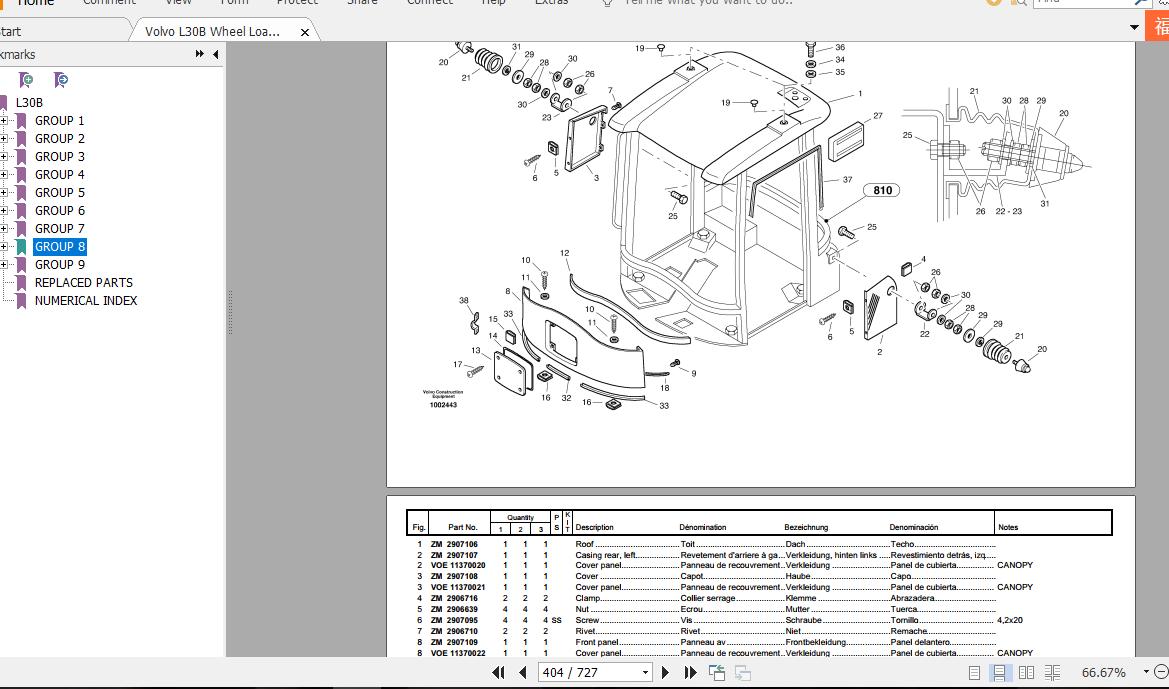
Task: Expand the GROUP 4 bookmark
Action: [x=4, y=174]
